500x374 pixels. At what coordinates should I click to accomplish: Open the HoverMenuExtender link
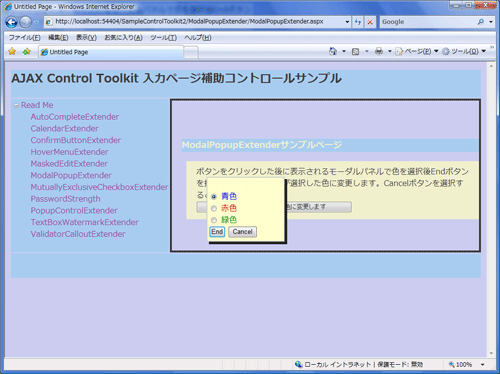click(x=69, y=152)
